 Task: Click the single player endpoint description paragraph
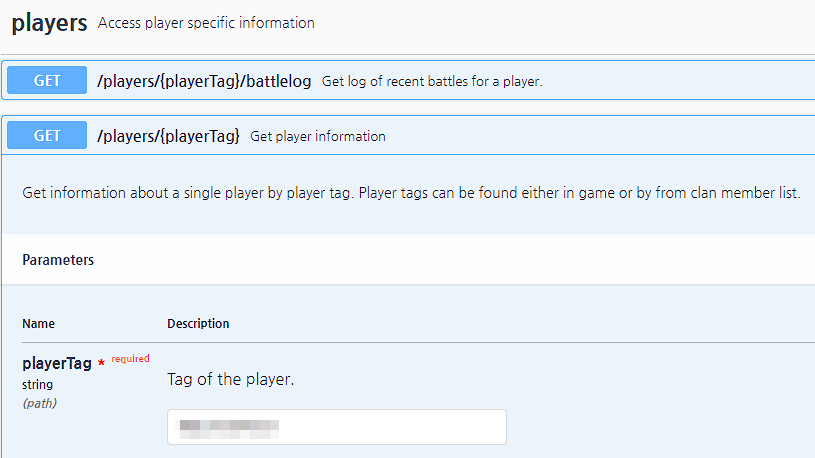click(x=411, y=193)
